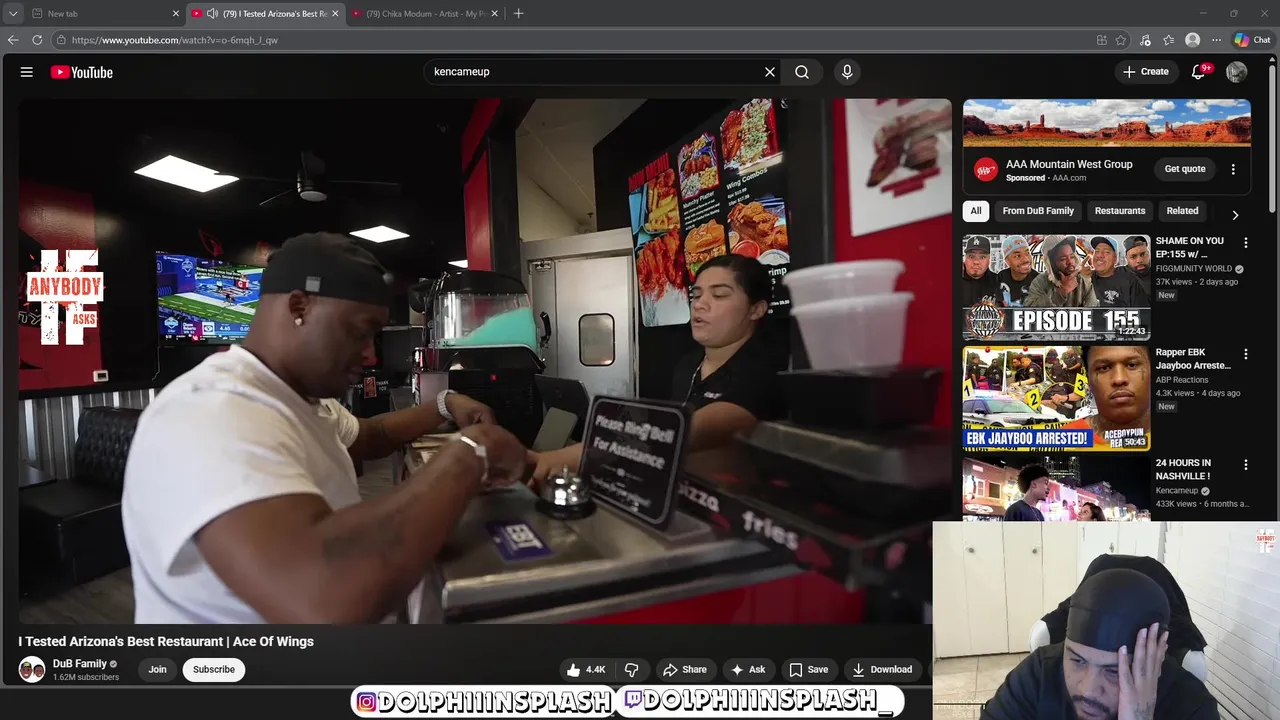Save the video to a playlist
Viewport: 1280px width, 720px height.
coord(809,670)
